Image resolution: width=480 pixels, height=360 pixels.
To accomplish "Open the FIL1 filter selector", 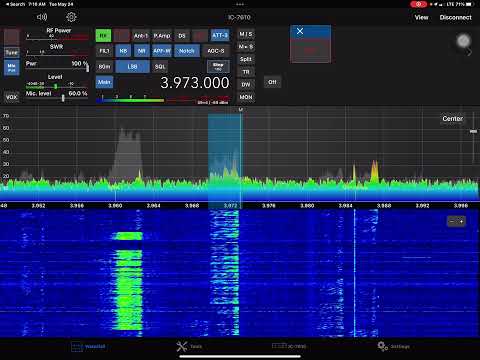I will point(104,51).
